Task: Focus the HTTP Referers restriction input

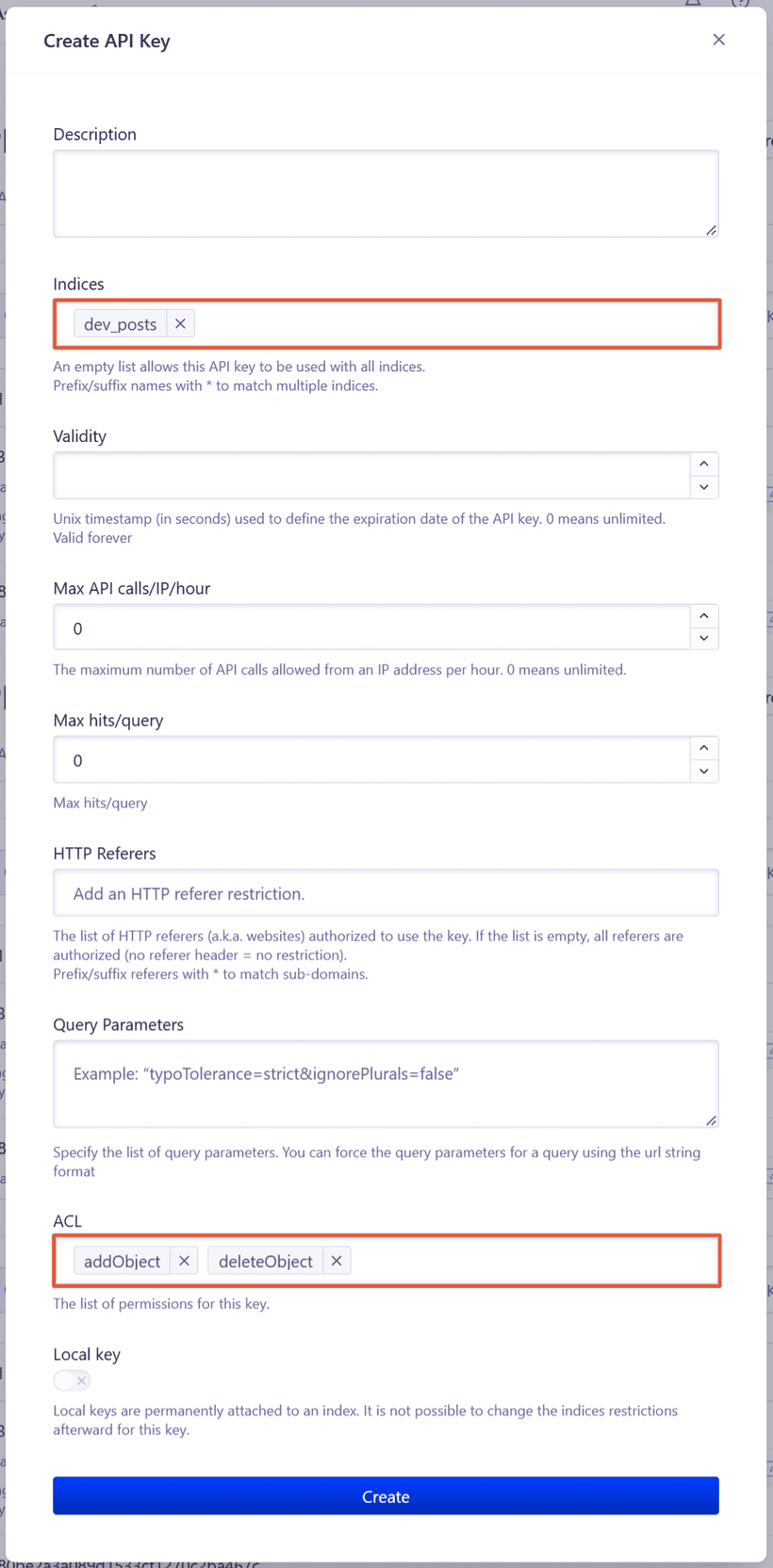Action: tap(386, 891)
